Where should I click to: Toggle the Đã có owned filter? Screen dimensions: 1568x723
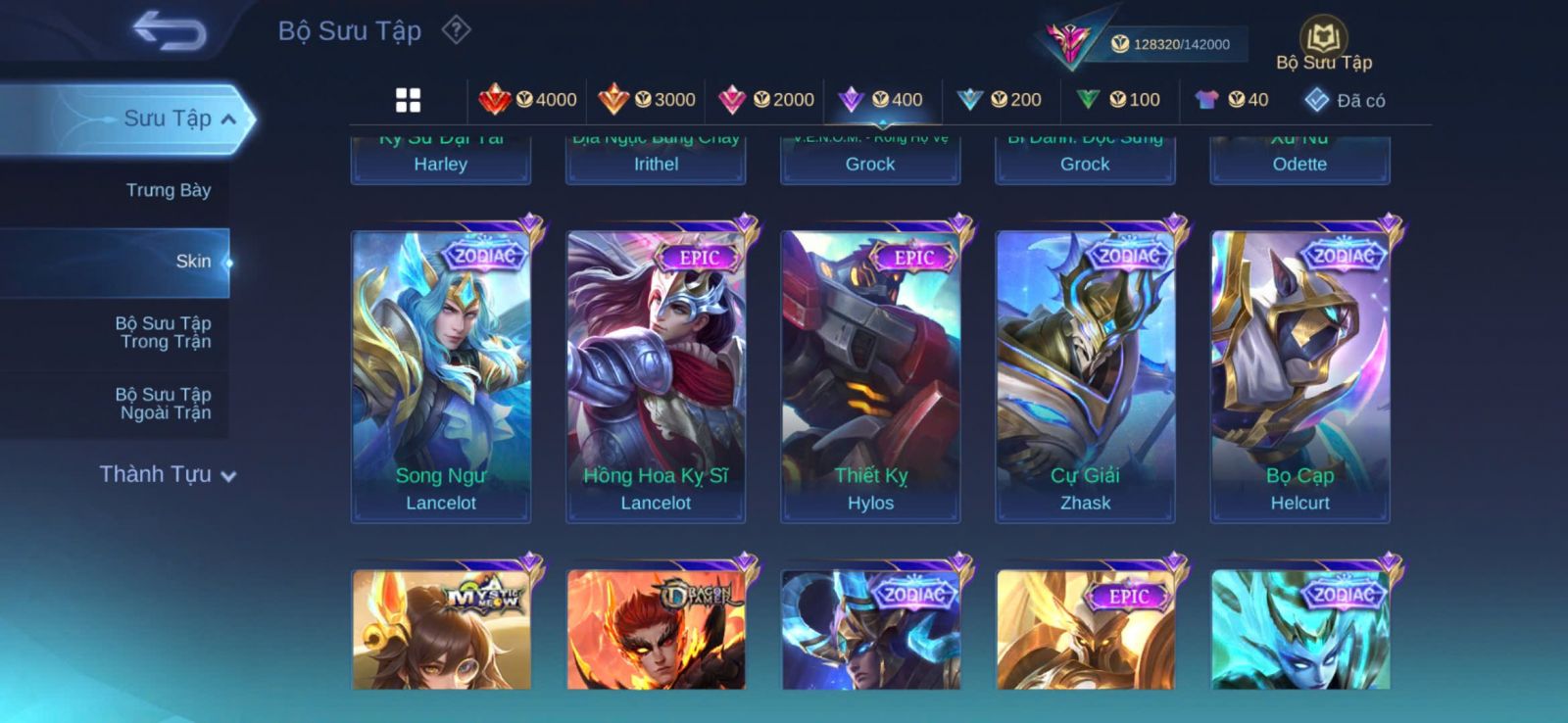point(1345,100)
